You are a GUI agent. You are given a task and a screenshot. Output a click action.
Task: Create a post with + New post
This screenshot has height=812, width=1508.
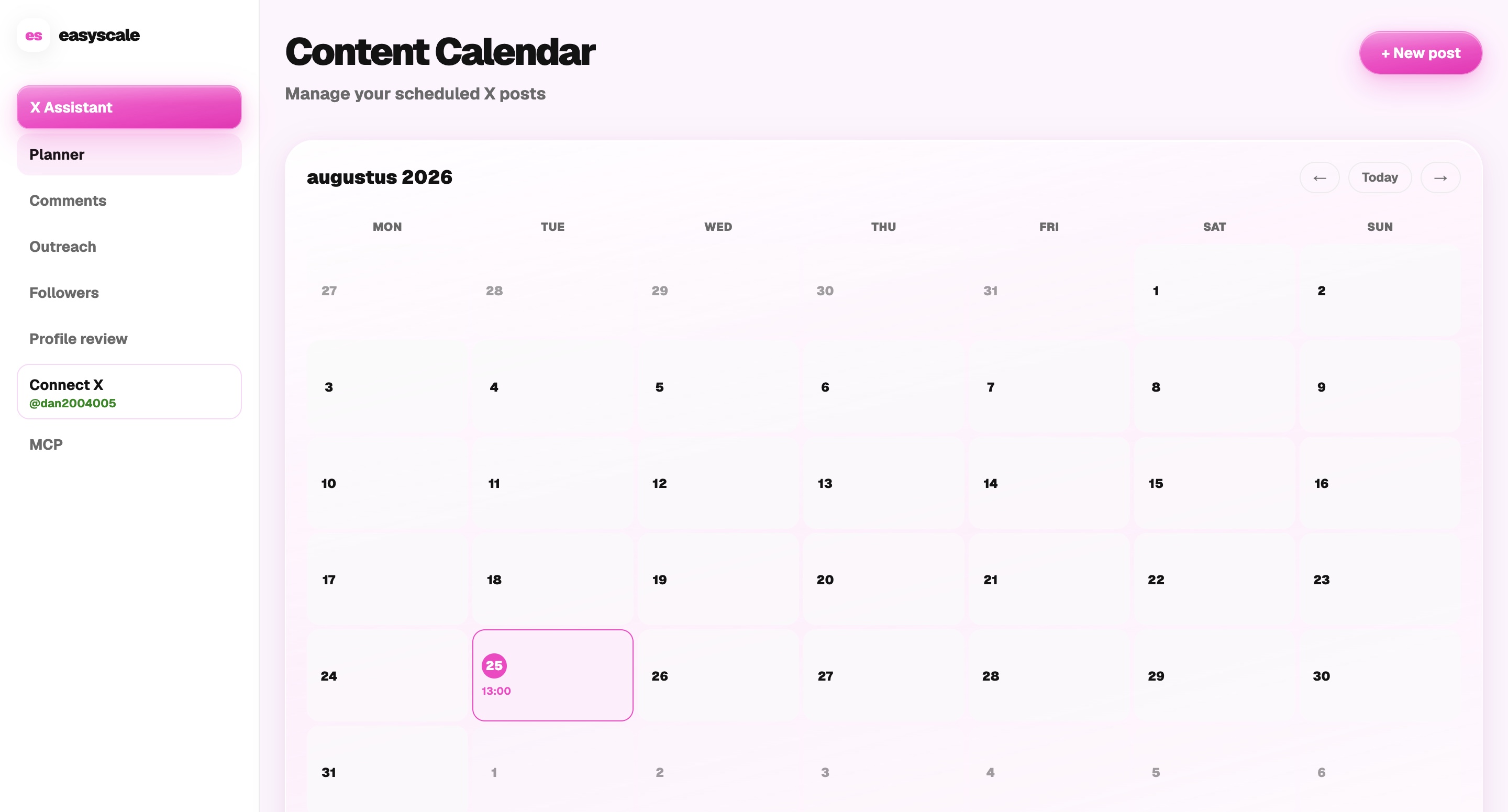point(1420,53)
